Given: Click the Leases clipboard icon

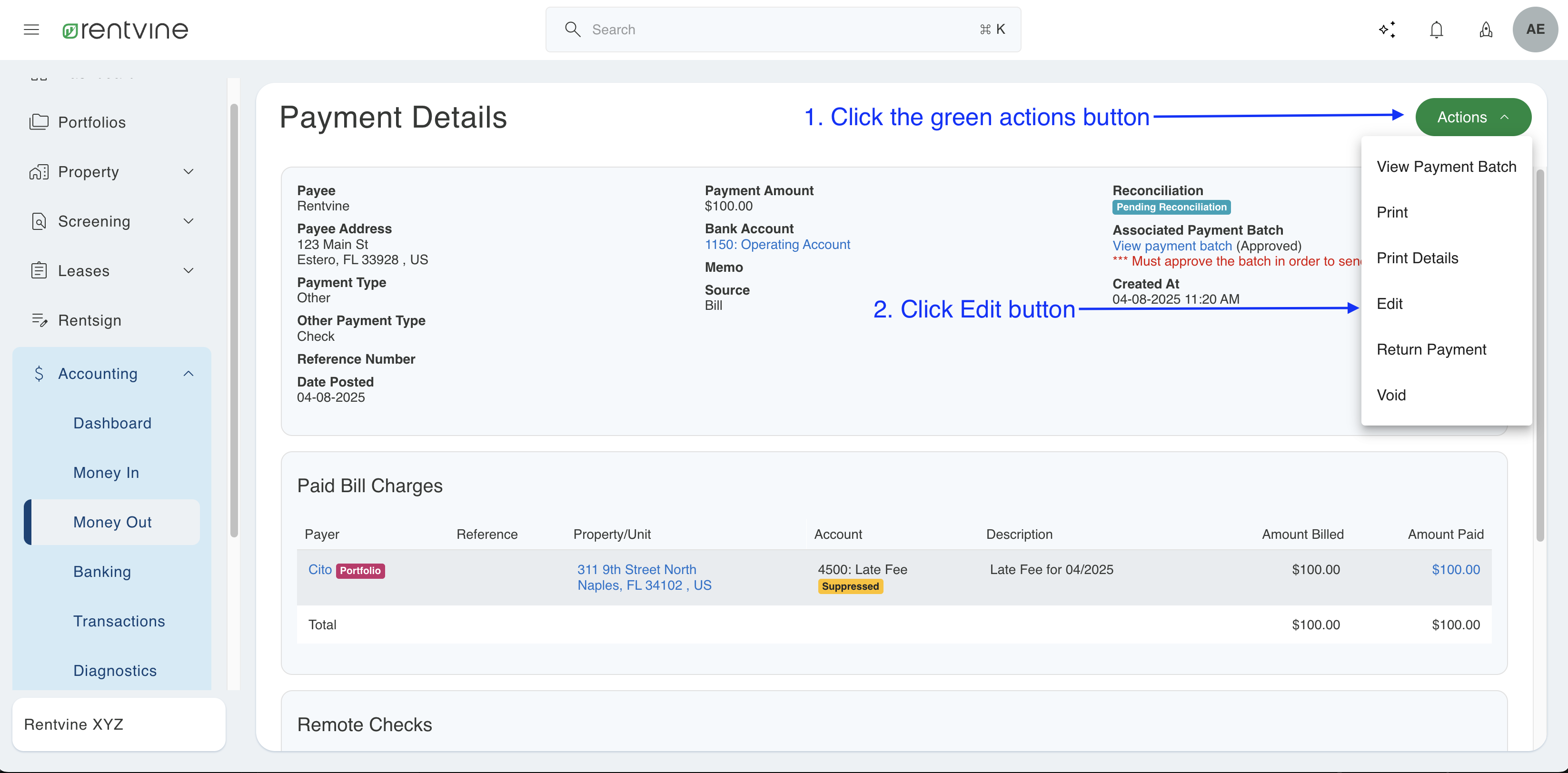Looking at the screenshot, I should (39, 270).
